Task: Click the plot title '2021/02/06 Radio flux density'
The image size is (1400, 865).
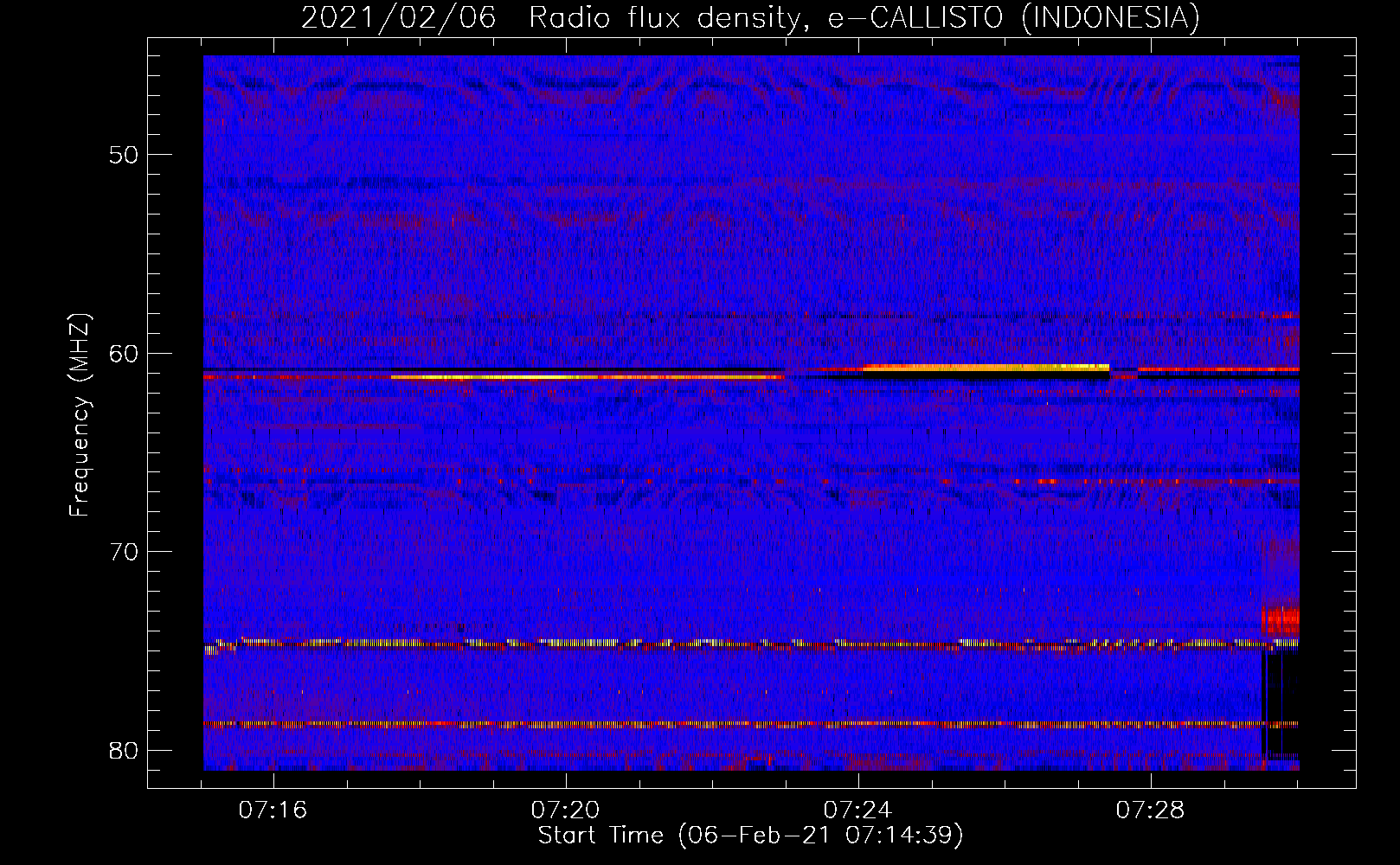Action: pyautogui.click(x=750, y=18)
